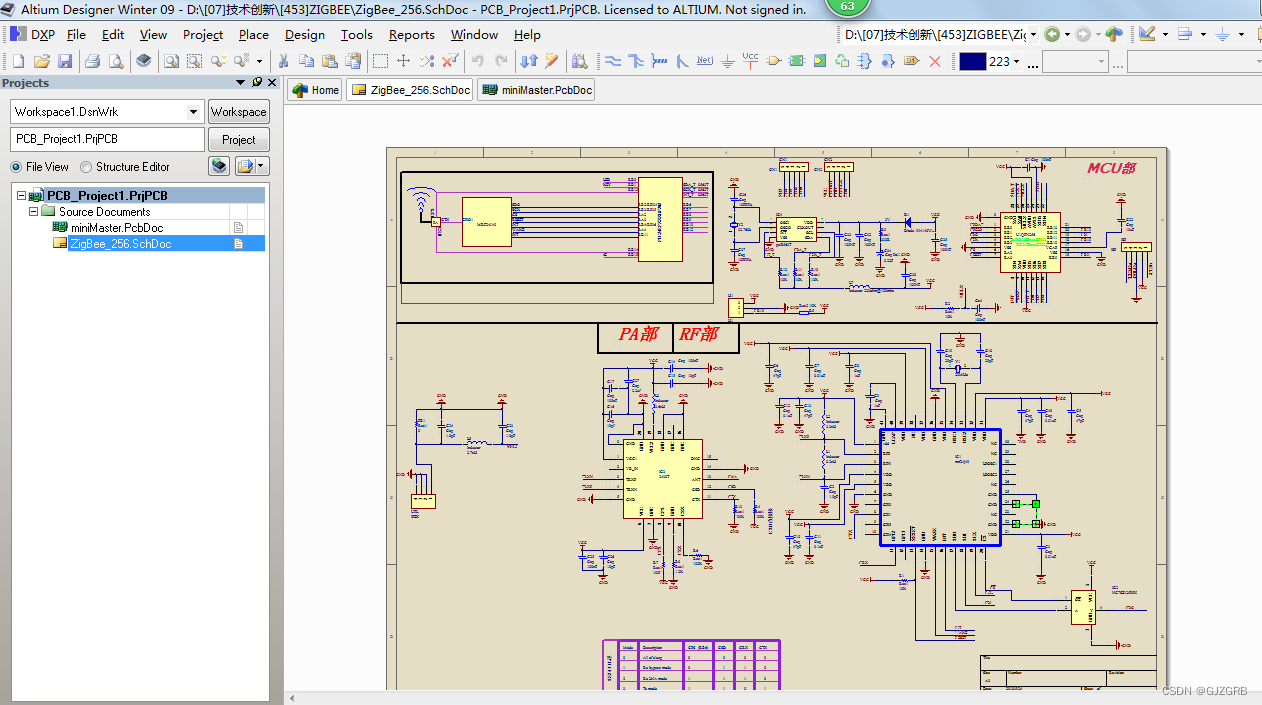This screenshot has width=1262, height=705.
Task: Click the Home button above the tabs
Action: pyautogui.click(x=314, y=89)
